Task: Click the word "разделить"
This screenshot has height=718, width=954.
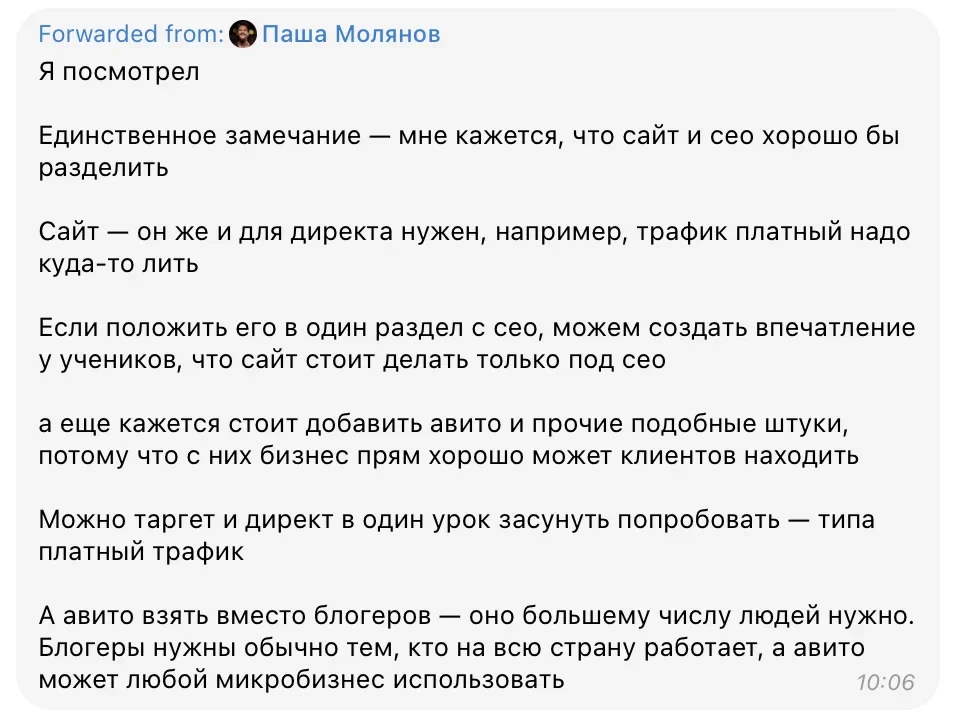Action: coord(103,168)
